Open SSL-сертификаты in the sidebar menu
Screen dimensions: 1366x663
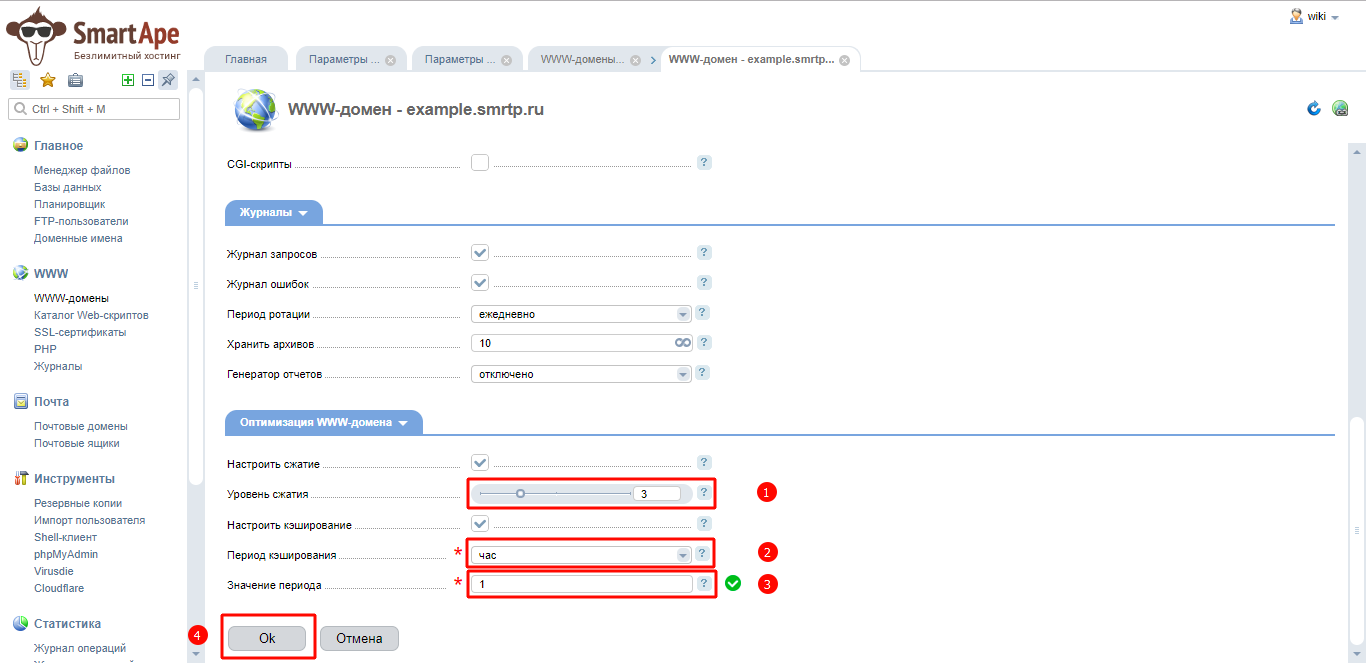coord(80,332)
